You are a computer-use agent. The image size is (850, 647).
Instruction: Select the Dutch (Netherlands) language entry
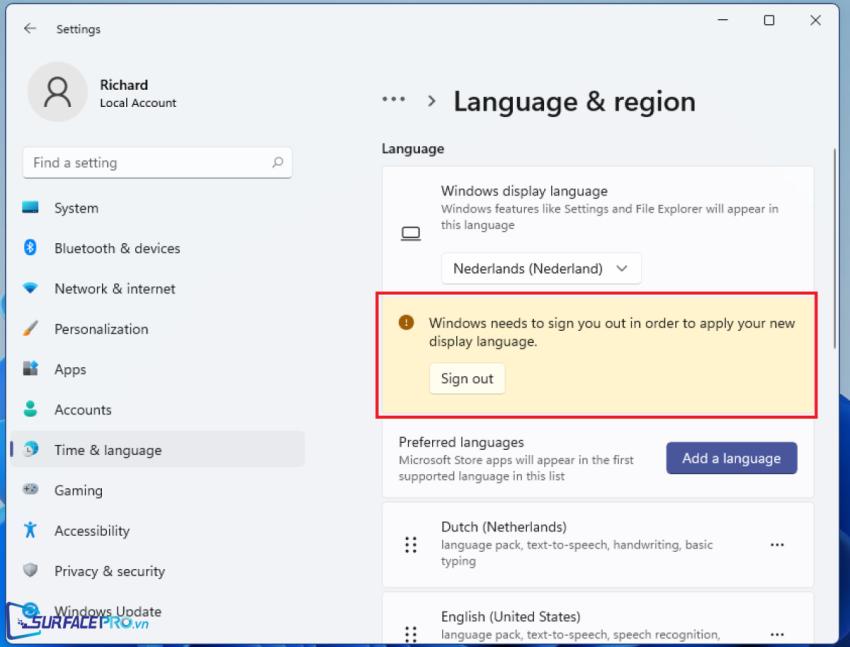pyautogui.click(x=598, y=544)
